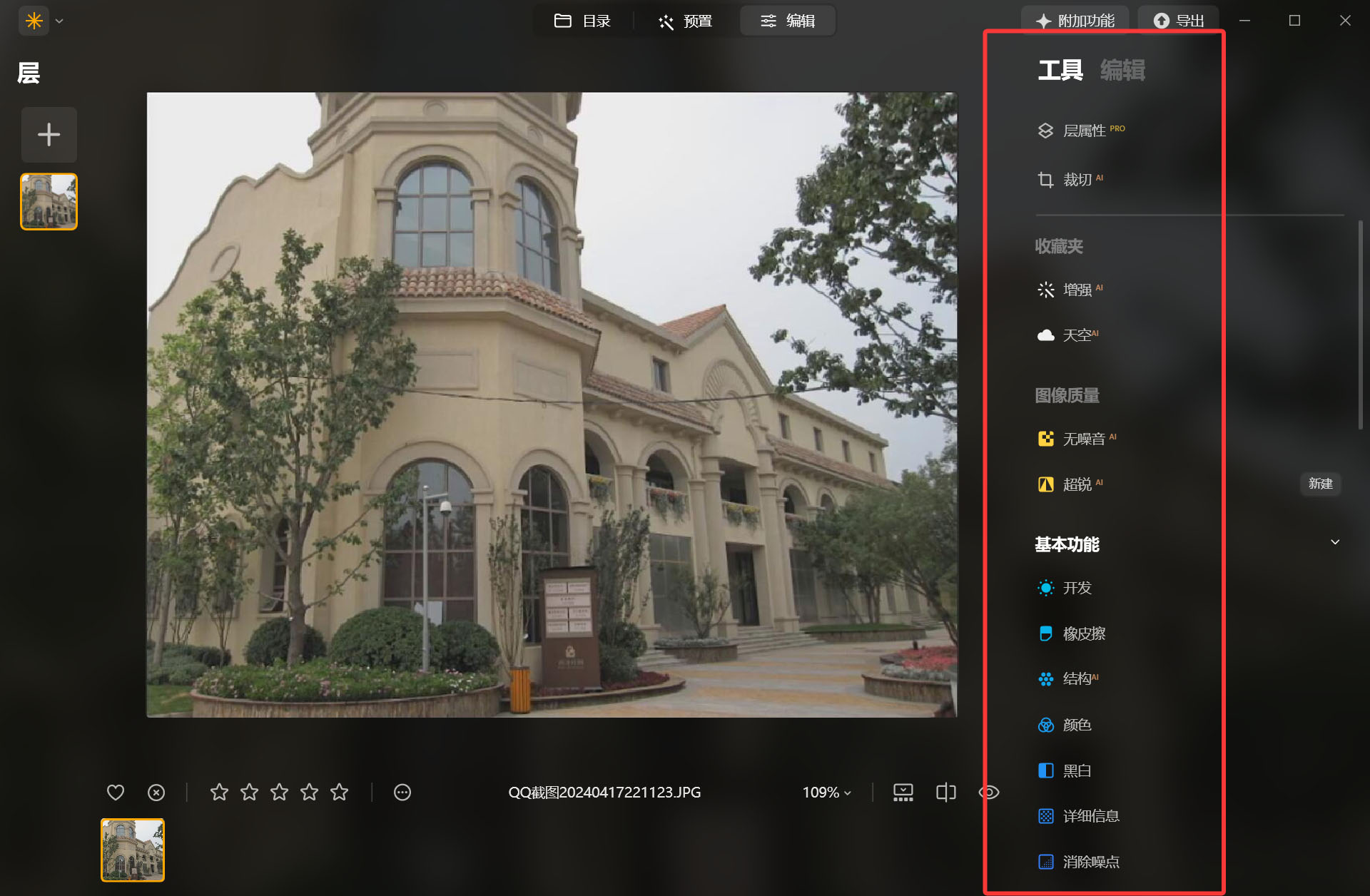
Task: Open the 裁切 crop tool
Action: (1070, 179)
